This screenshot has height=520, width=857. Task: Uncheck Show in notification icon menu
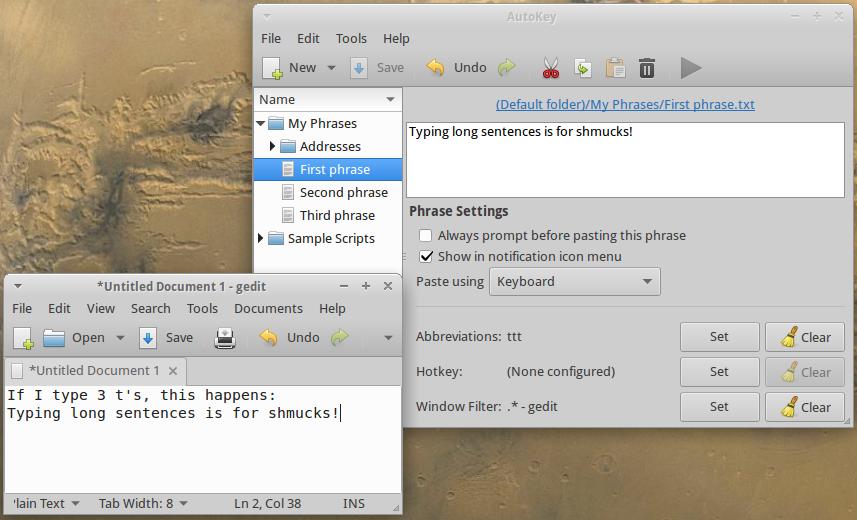click(x=426, y=257)
